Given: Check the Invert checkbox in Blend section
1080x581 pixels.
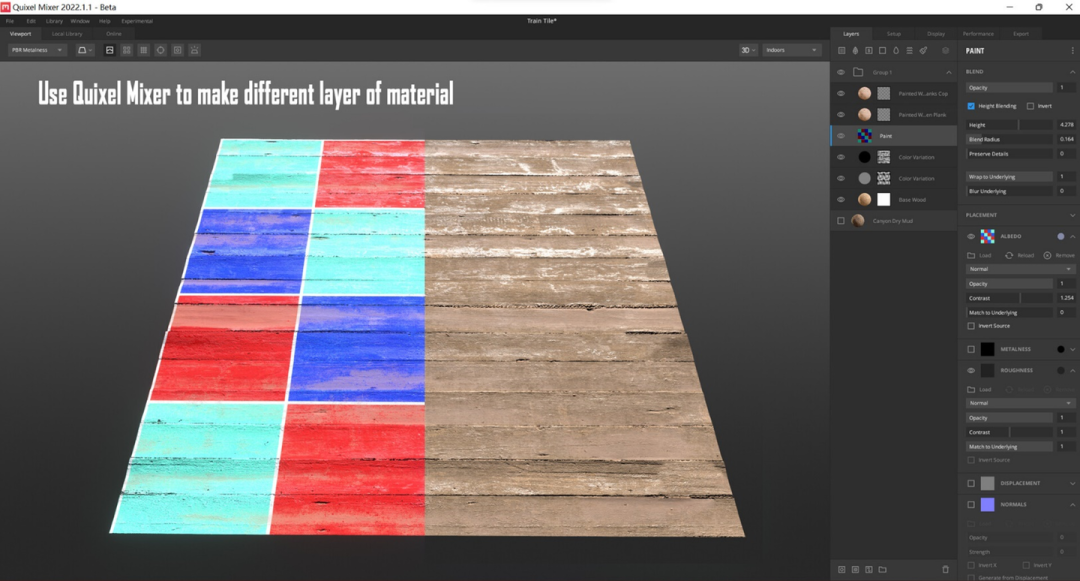Looking at the screenshot, I should 1030,106.
